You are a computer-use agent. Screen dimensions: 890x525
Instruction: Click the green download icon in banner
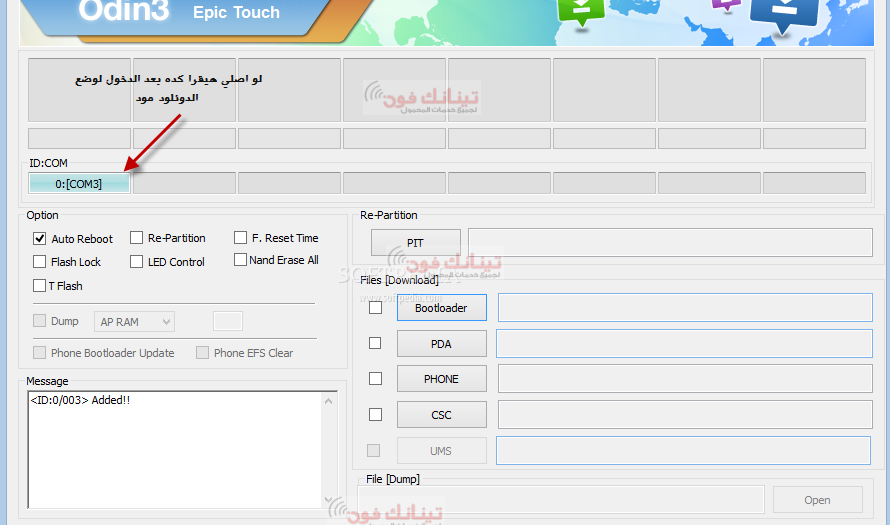581,12
